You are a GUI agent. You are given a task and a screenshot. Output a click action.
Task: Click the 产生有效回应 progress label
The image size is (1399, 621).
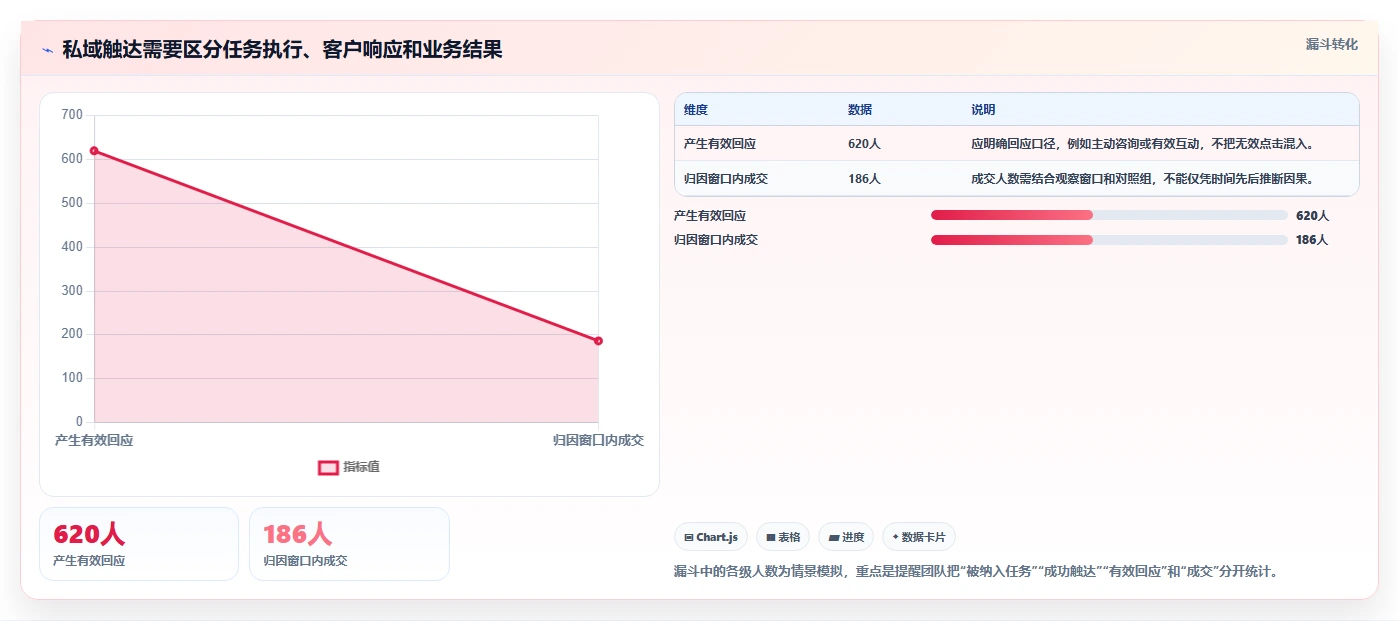coord(710,215)
